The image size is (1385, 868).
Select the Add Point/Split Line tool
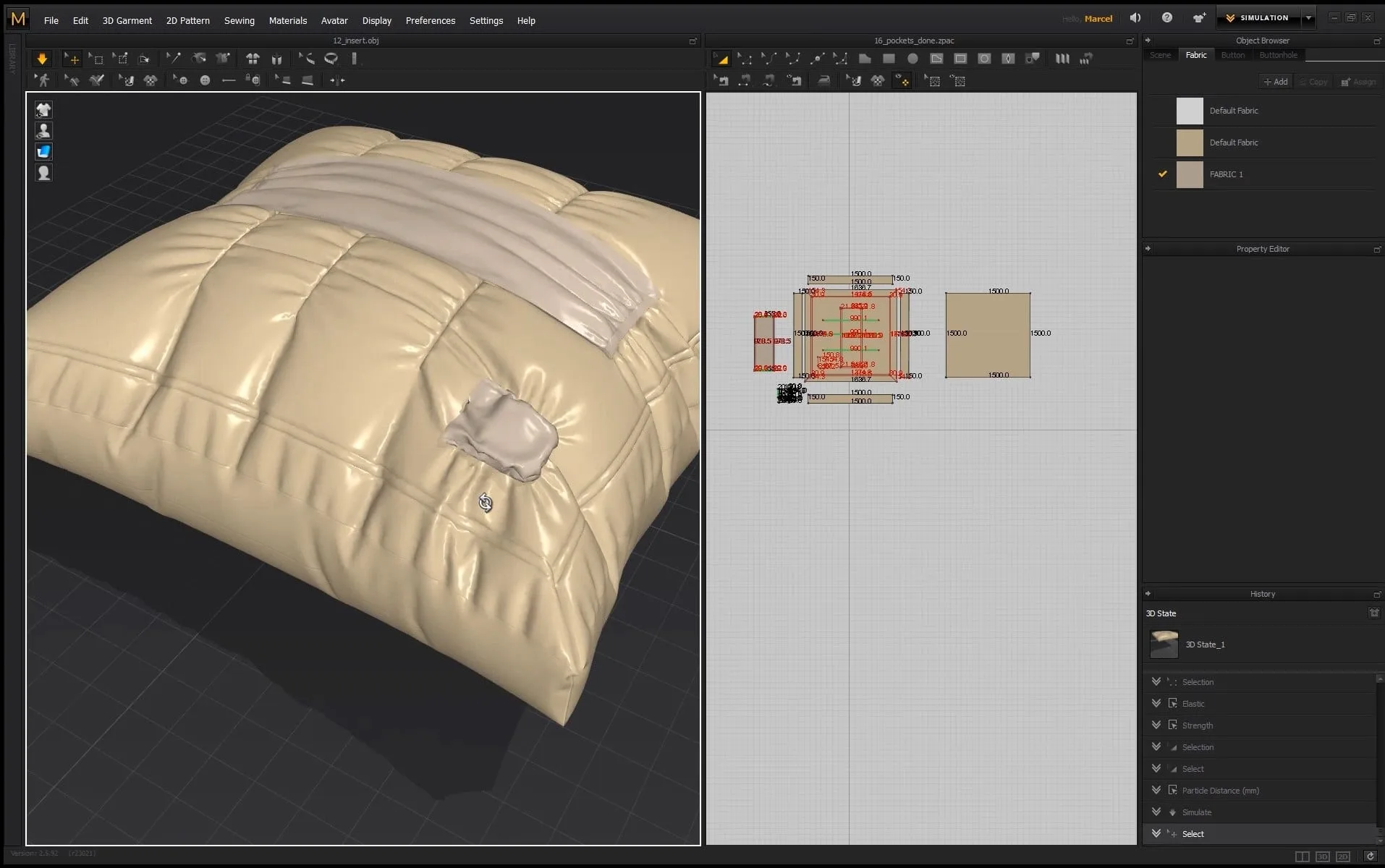[816, 59]
